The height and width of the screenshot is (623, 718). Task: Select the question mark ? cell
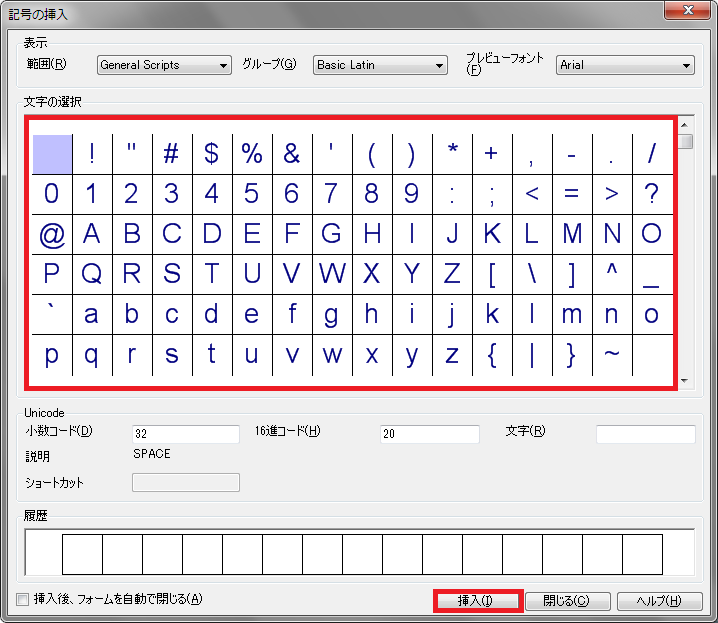click(x=652, y=194)
